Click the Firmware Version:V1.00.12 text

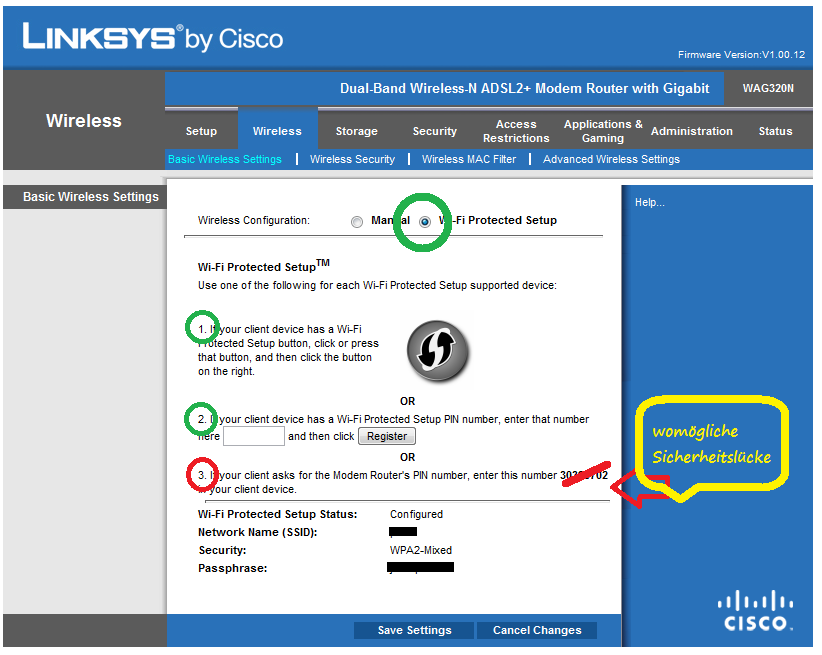[x=741, y=55]
